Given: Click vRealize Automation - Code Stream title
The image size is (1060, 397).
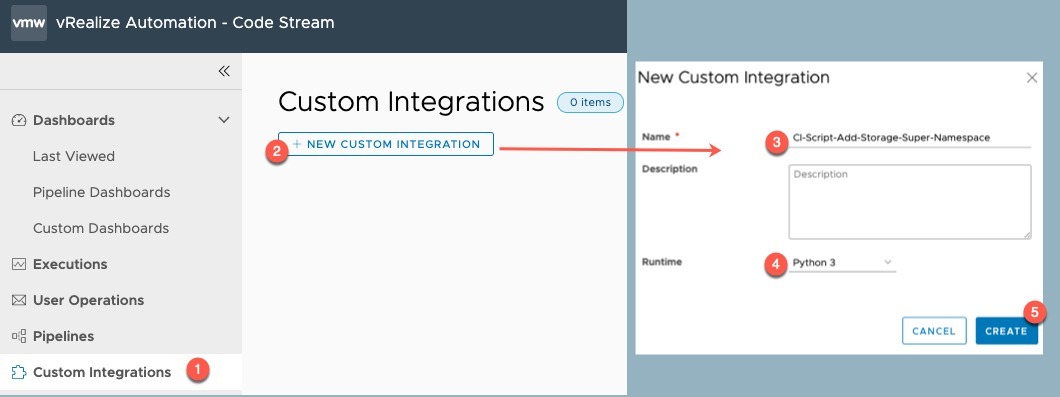Looking at the screenshot, I should (195, 23).
